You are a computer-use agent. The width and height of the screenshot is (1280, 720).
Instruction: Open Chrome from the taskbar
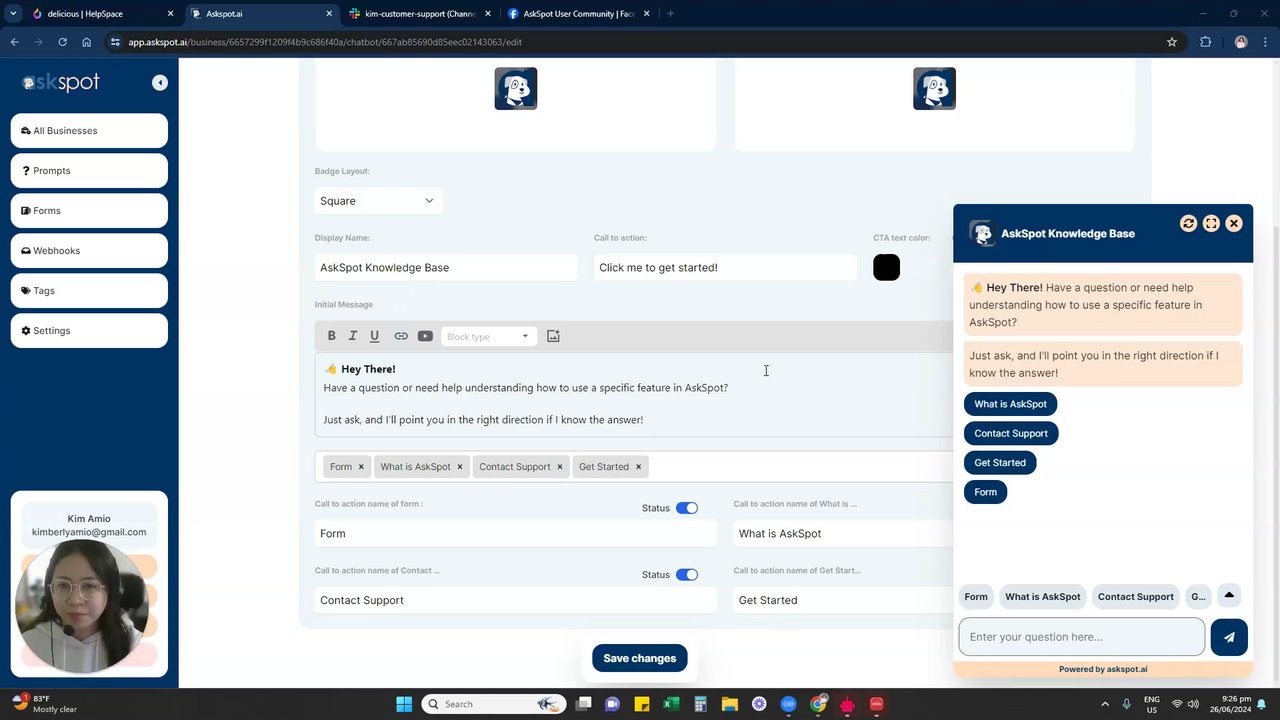pyautogui.click(x=819, y=704)
